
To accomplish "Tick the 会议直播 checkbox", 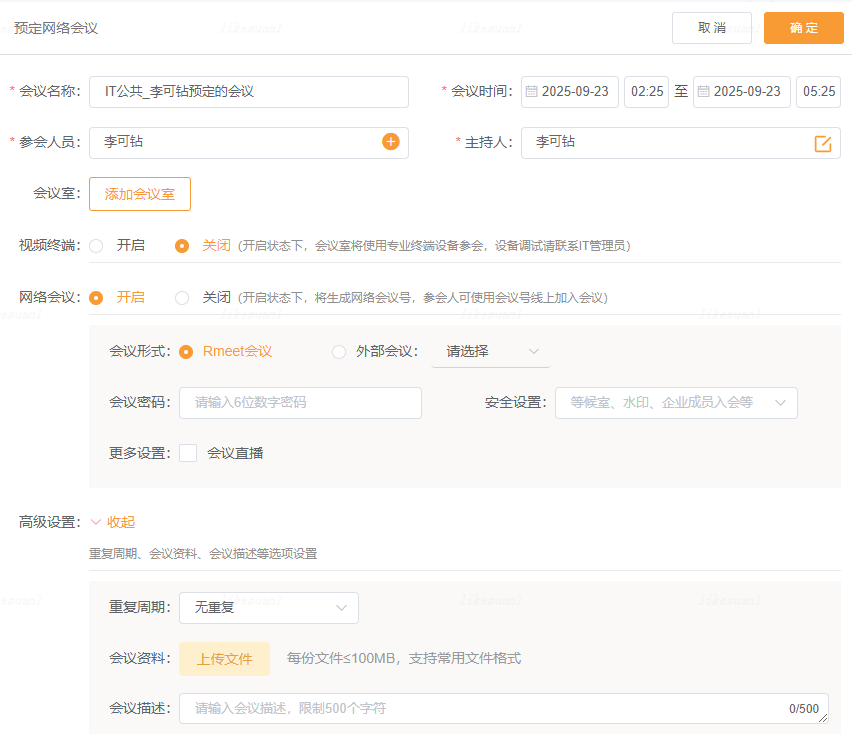I will pyautogui.click(x=188, y=453).
